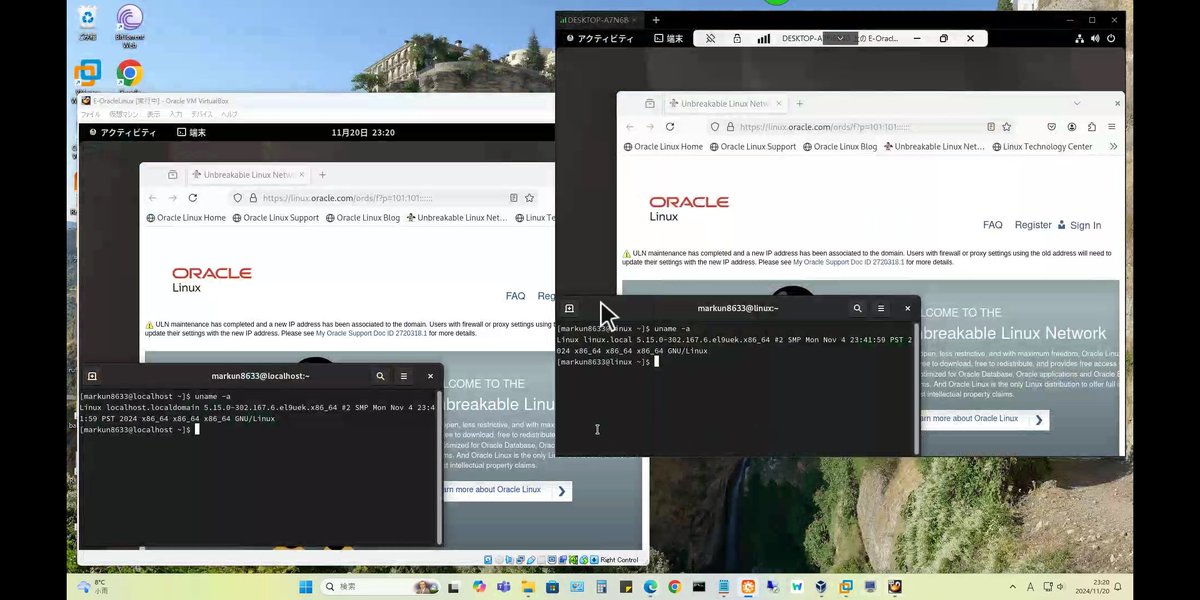
Task: Open the weather widget showing 8°C
Action: pos(92,586)
